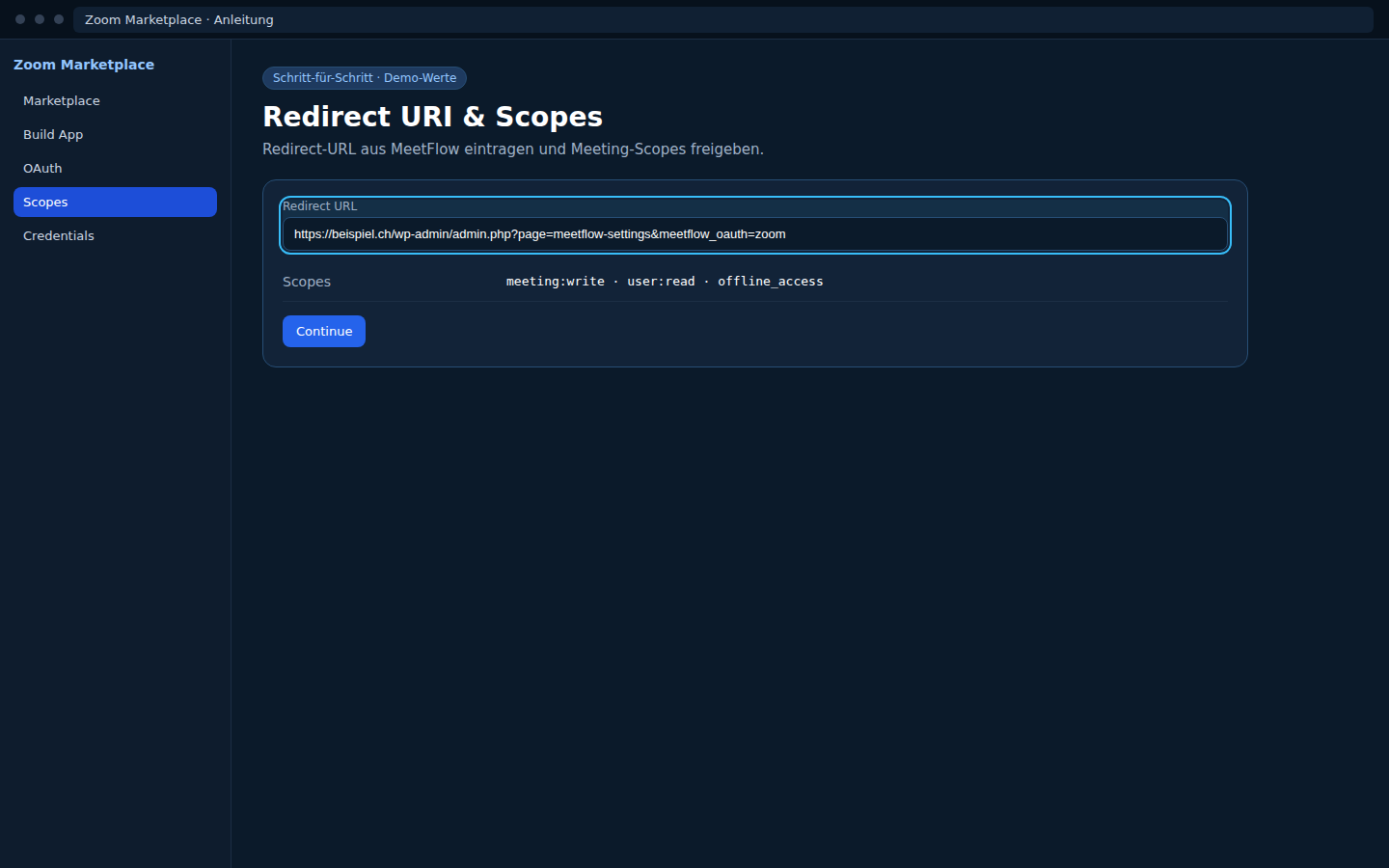1389x868 pixels.
Task: Go to Build App section
Action: click(115, 134)
